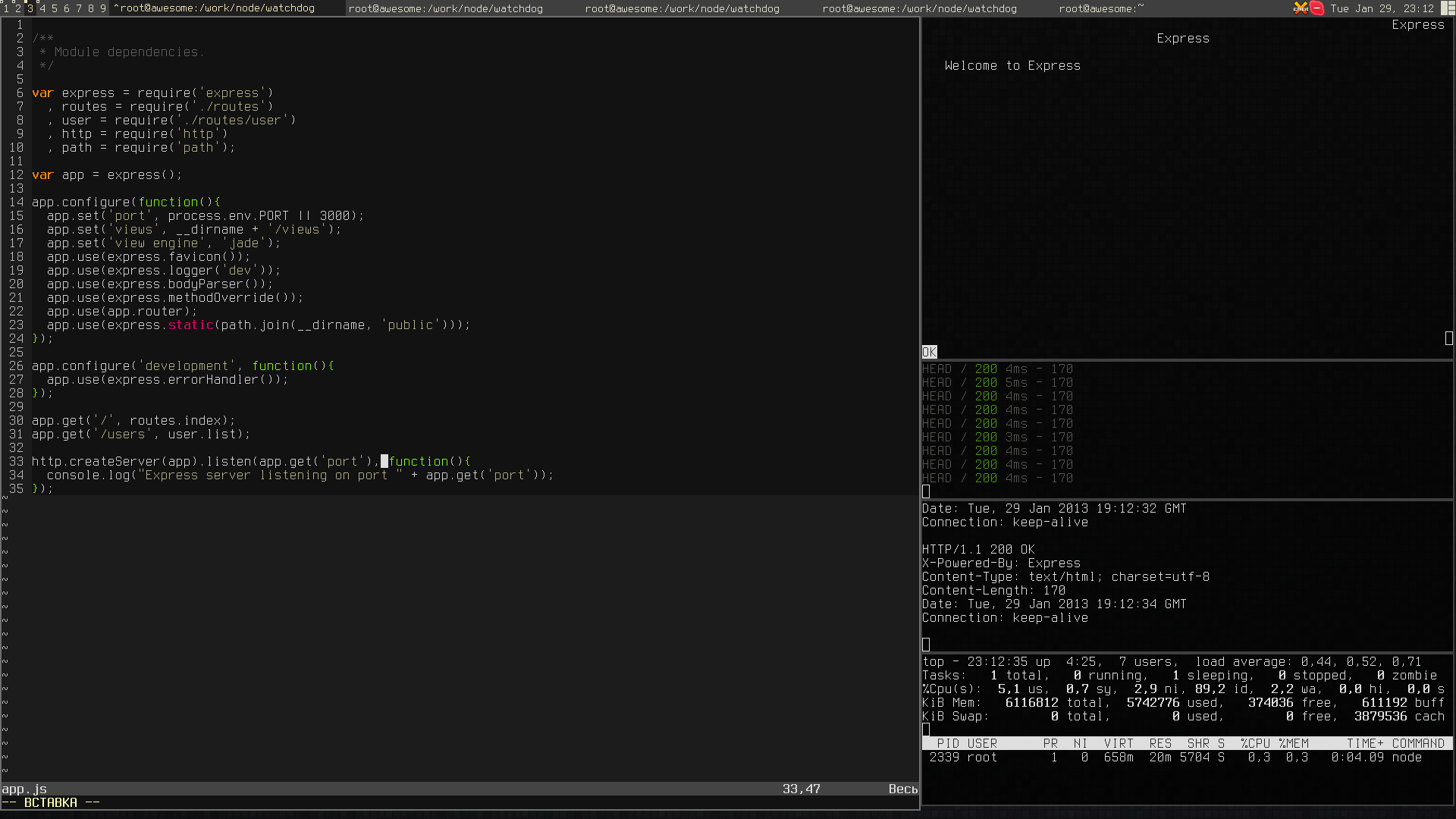Image resolution: width=1456 pixels, height=819 pixels.
Task: Click the scroll marker in Express browser pane
Action: [x=1448, y=338]
